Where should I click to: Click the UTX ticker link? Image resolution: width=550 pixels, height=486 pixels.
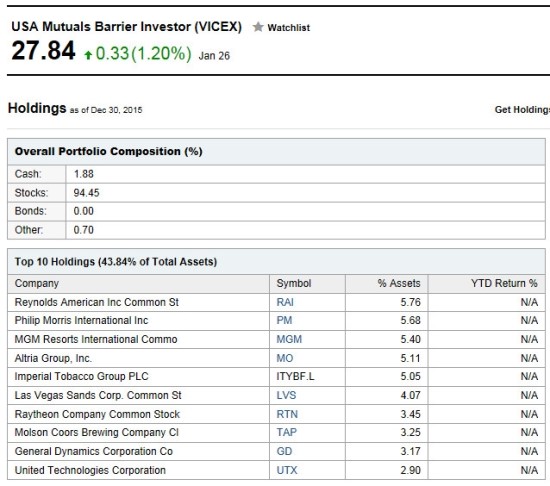coord(287,471)
